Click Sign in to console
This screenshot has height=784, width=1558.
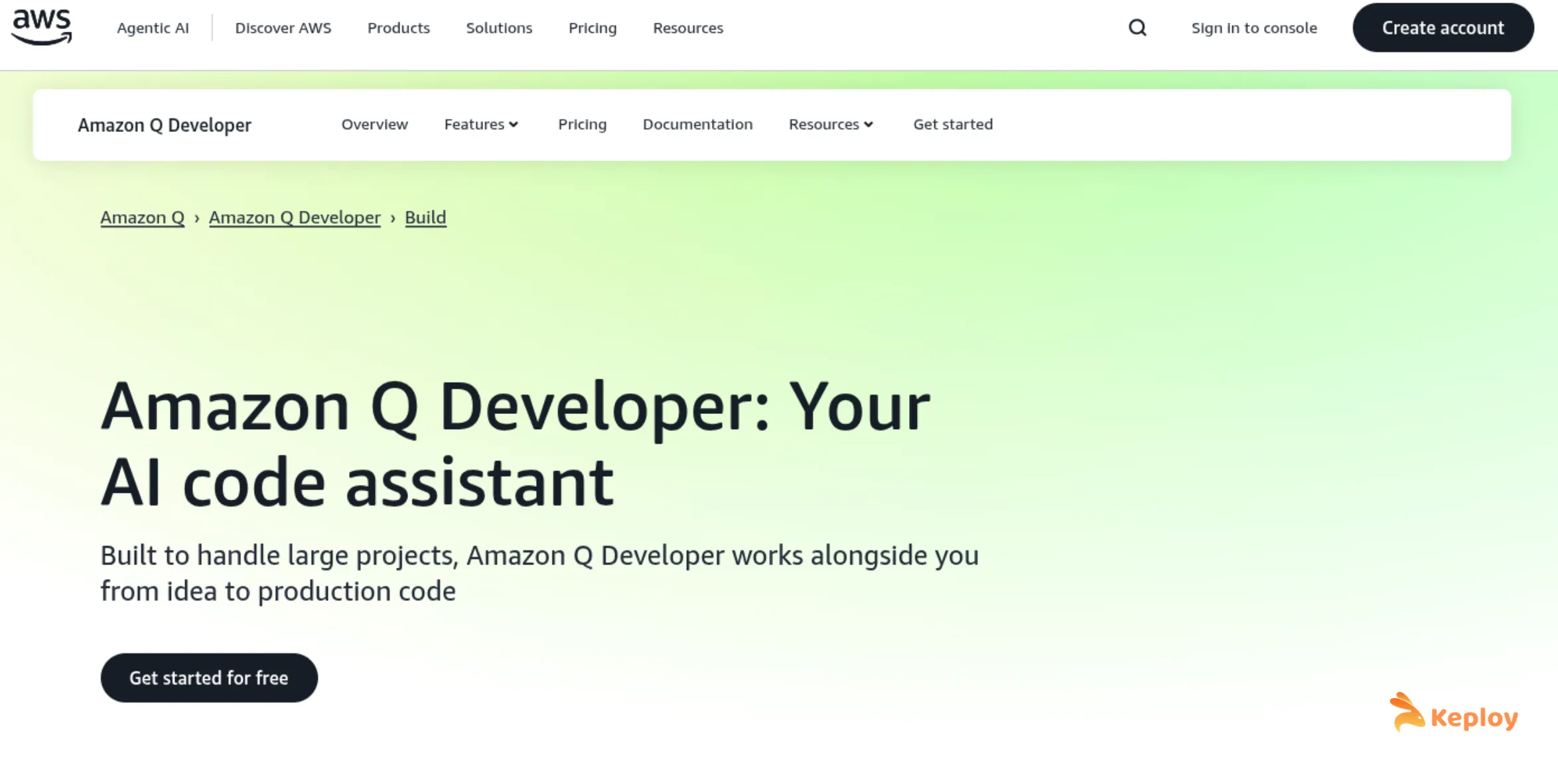pos(1253,28)
